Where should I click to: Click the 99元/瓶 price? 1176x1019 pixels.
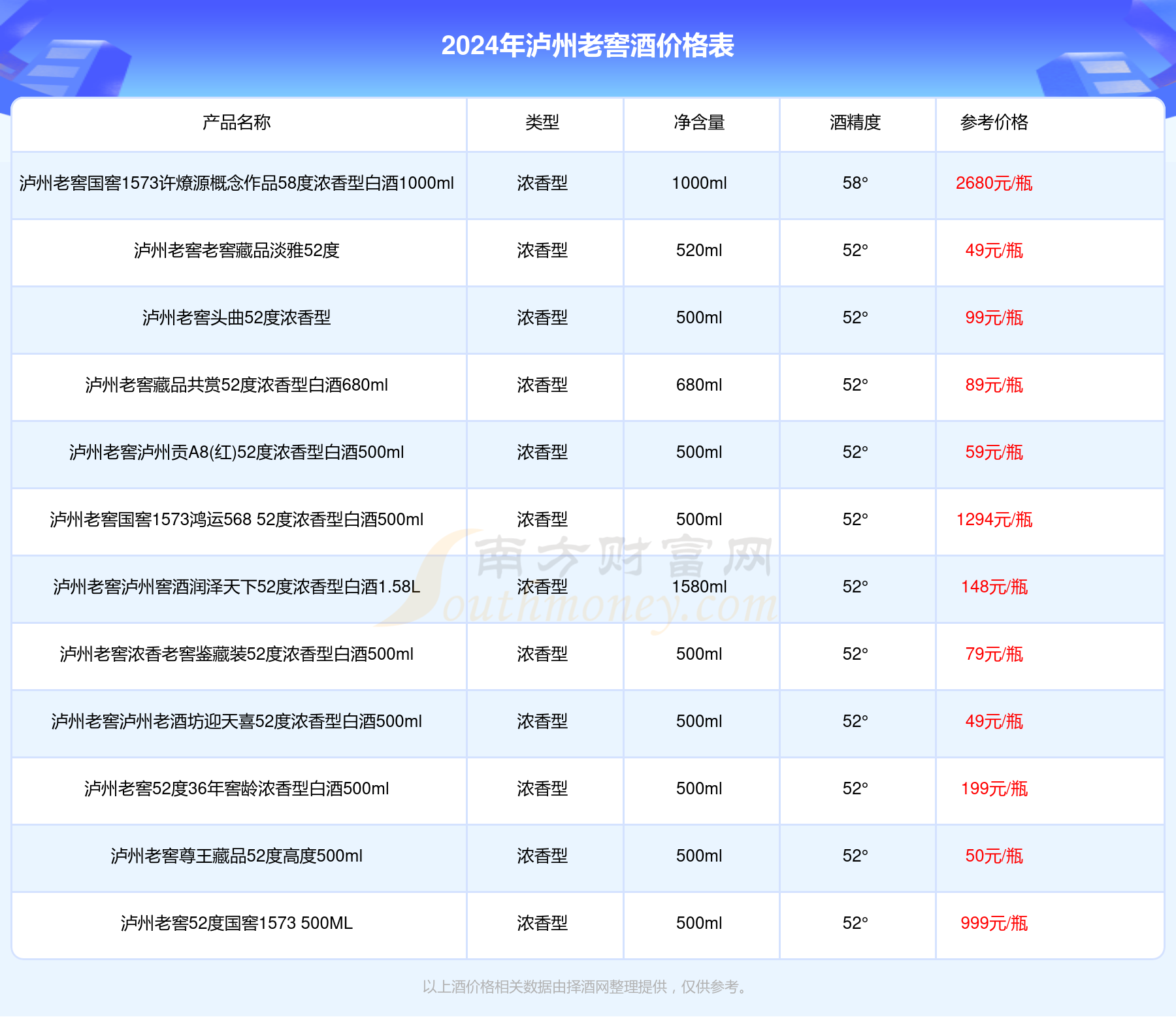click(x=994, y=318)
